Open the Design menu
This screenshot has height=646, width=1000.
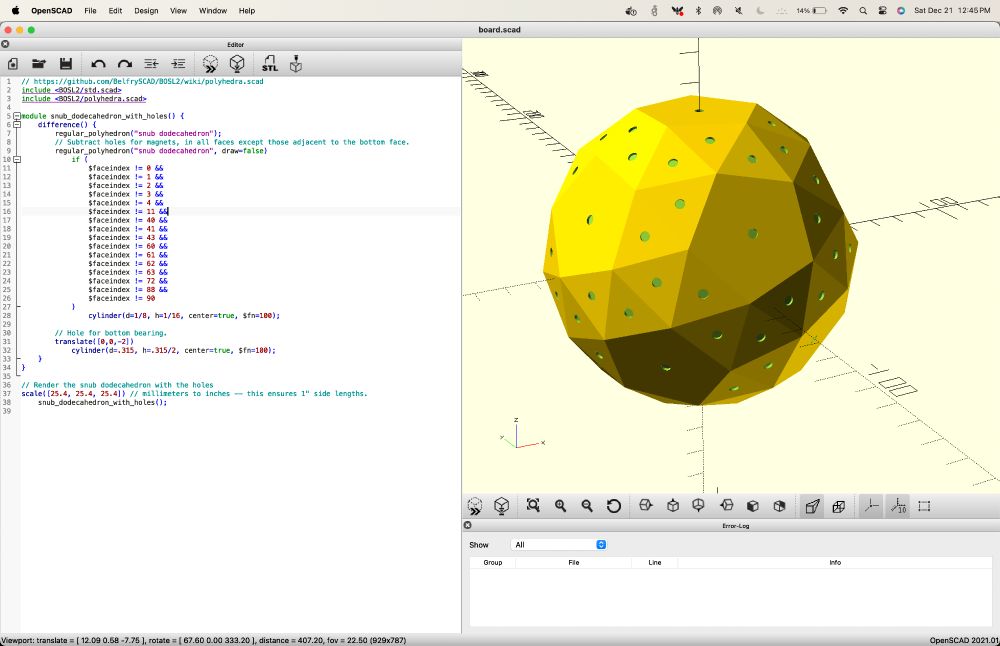pyautogui.click(x=147, y=11)
